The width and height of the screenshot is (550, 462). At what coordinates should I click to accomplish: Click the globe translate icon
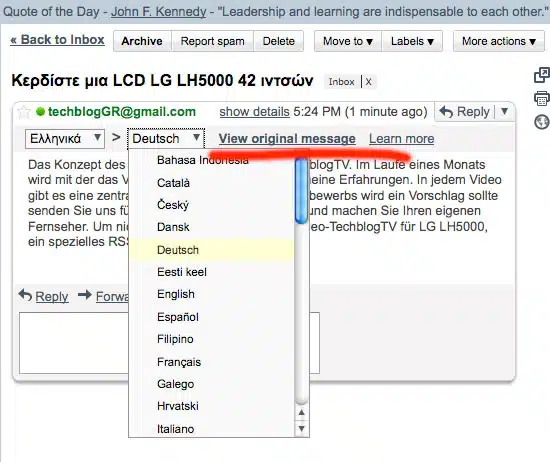(x=542, y=122)
